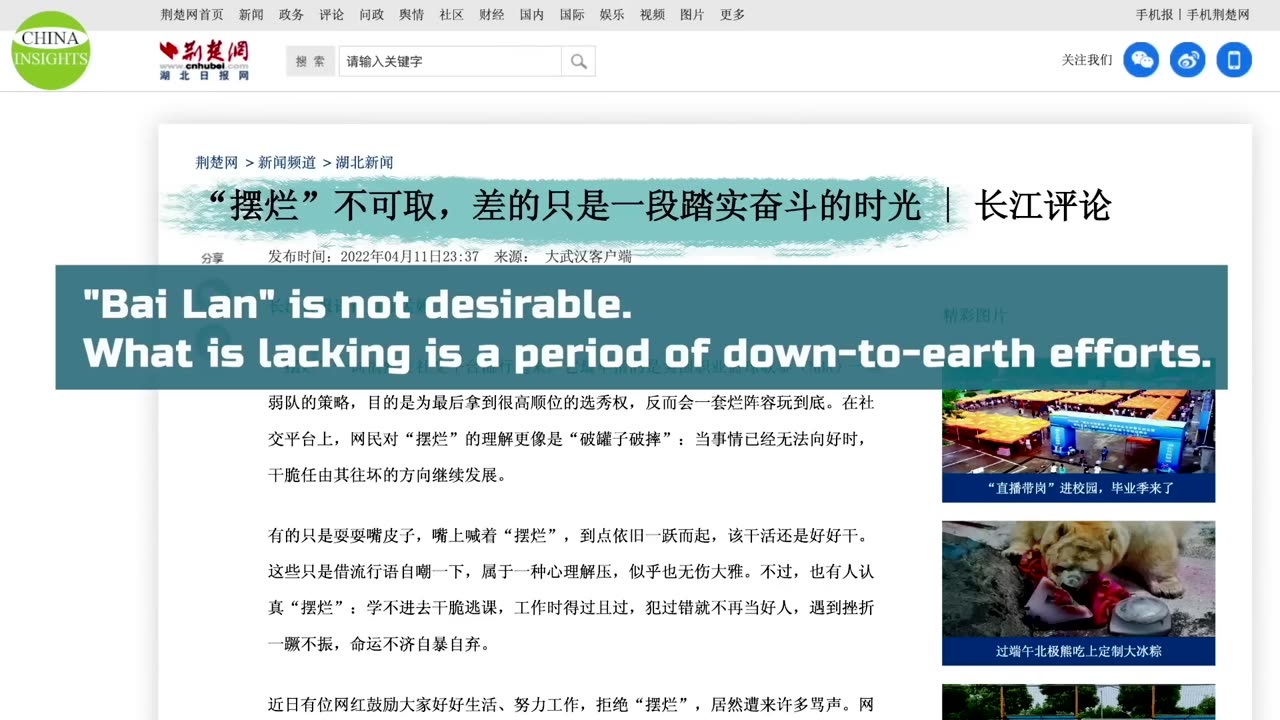Open the 问政 navigation item
Screen dimensions: 1280x720
click(372, 15)
